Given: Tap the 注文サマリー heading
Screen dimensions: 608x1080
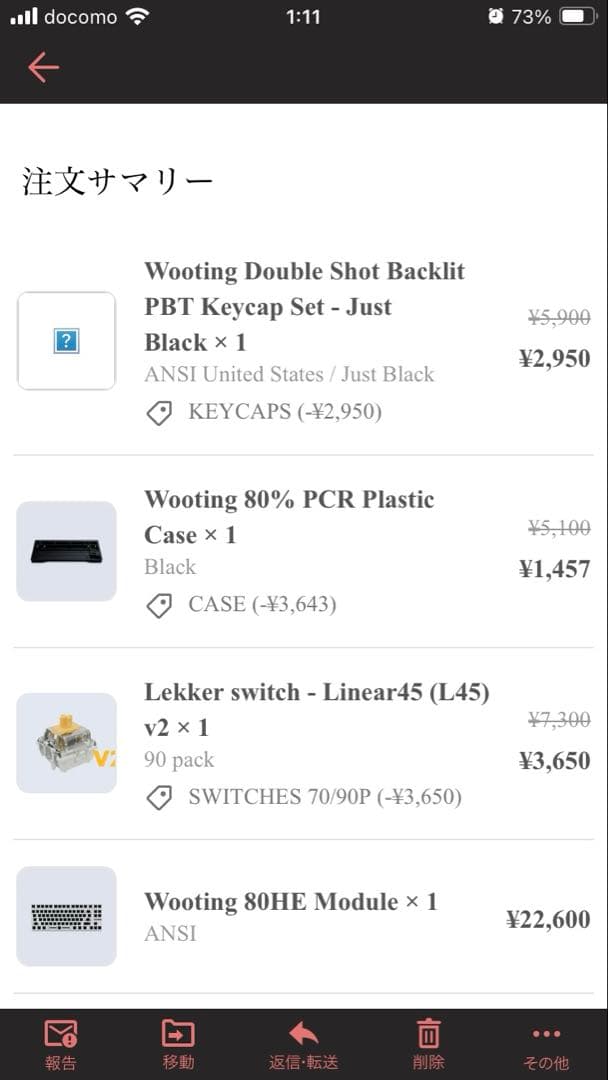Looking at the screenshot, I should 118,182.
